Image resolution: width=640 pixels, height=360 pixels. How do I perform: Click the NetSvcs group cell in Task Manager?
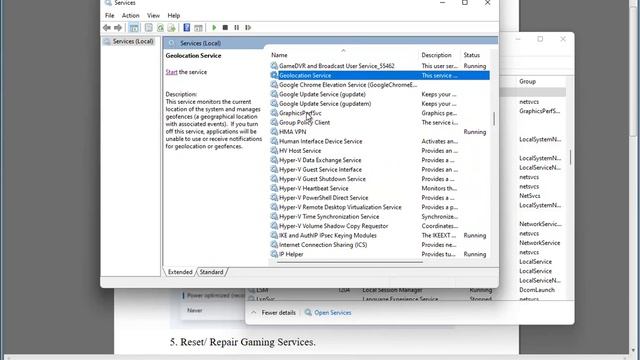530,196
